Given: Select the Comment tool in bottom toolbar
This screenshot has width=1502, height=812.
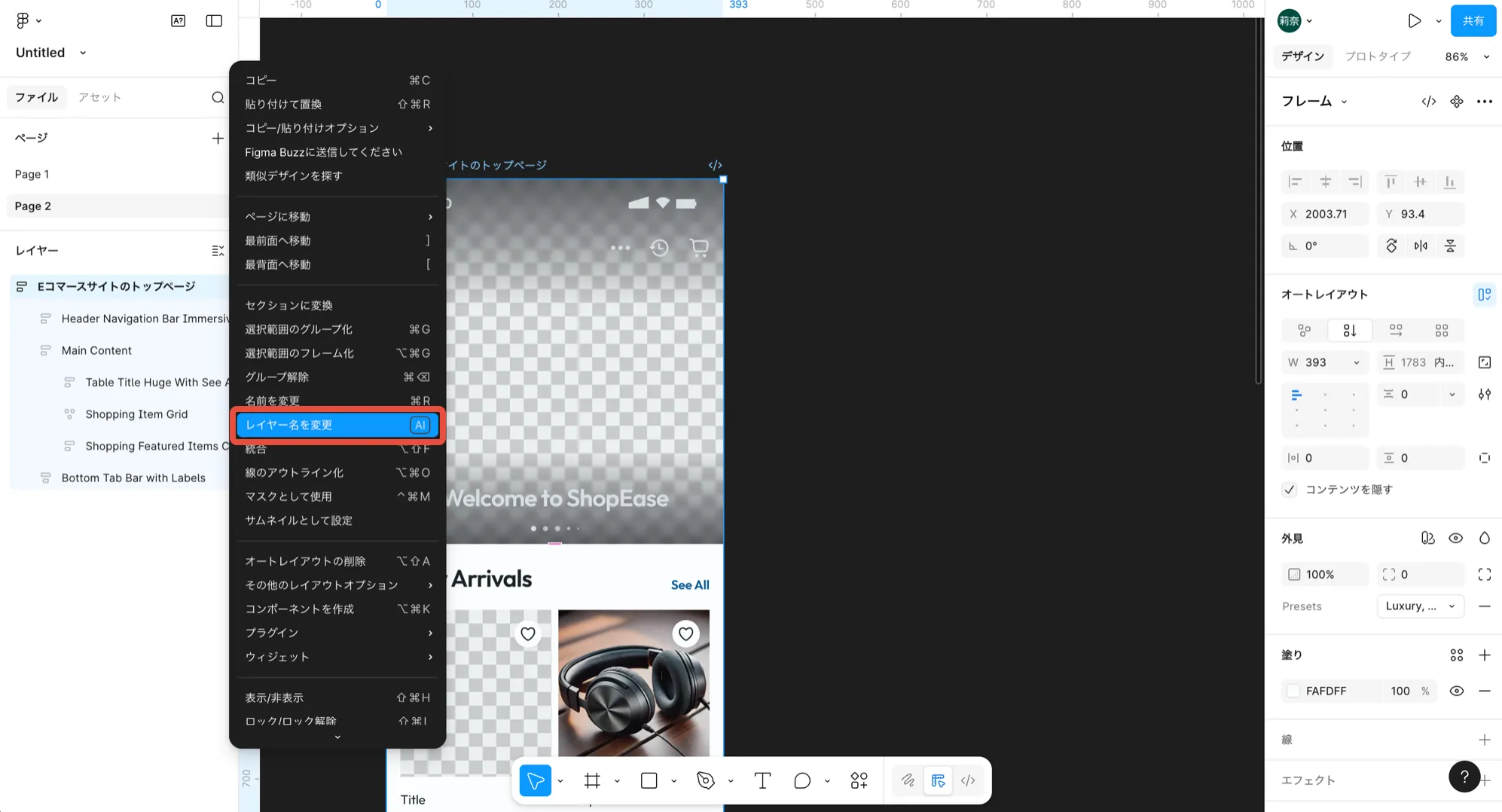Looking at the screenshot, I should click(802, 781).
